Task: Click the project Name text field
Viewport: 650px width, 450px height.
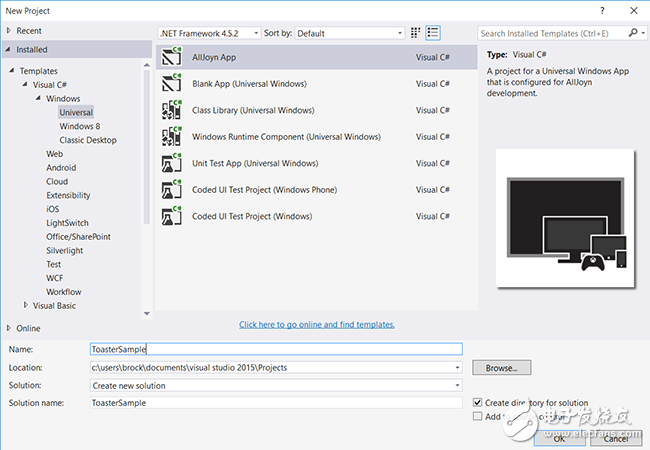Action: coord(275,349)
